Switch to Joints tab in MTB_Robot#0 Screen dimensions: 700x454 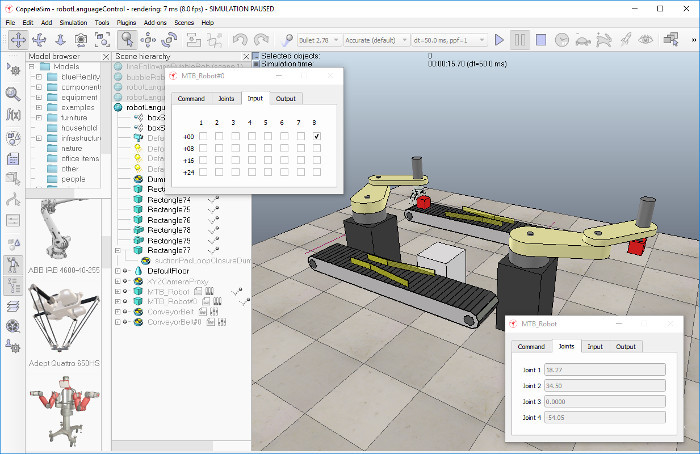pyautogui.click(x=226, y=99)
